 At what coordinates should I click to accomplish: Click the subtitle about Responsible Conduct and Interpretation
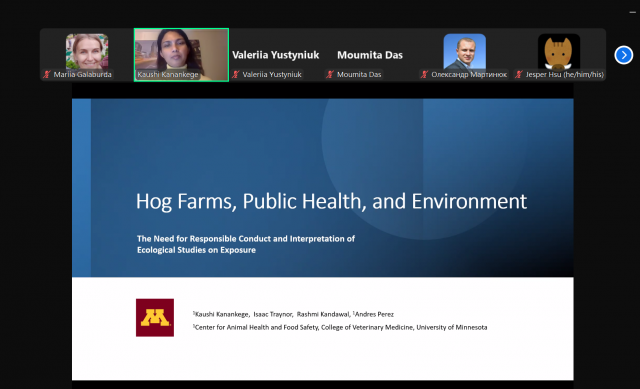point(246,244)
